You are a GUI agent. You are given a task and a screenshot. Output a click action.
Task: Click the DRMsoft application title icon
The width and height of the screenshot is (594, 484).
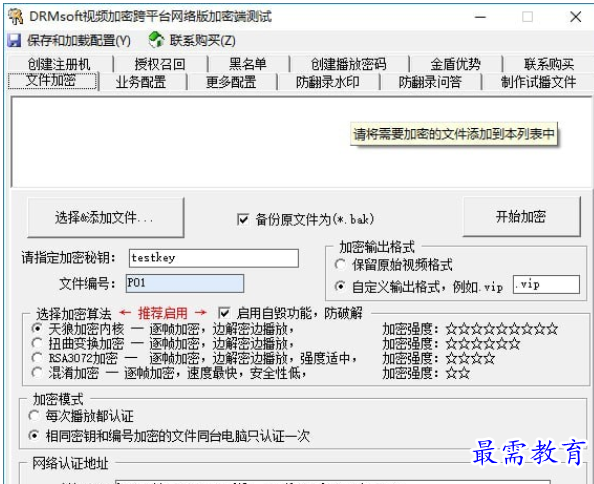click(16, 17)
